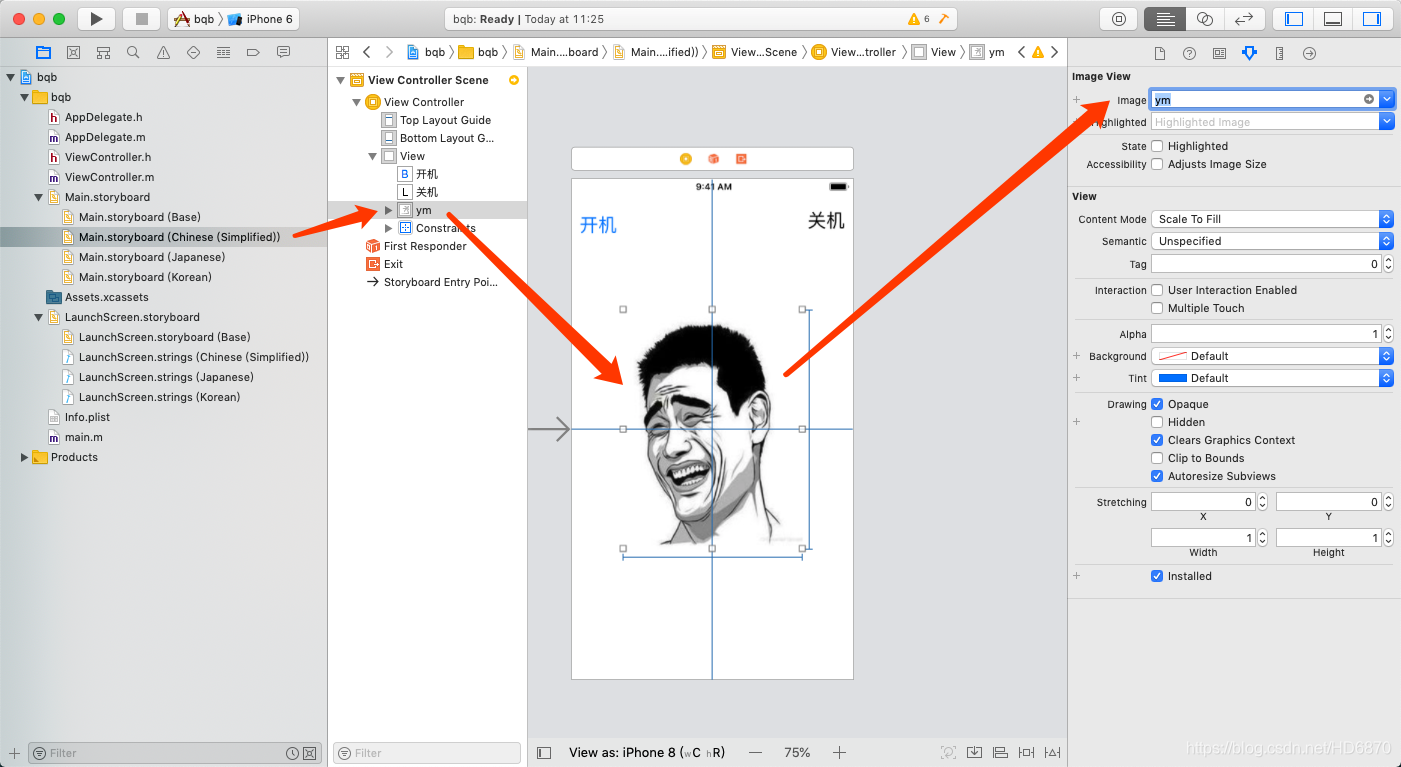Run the project with the Play button
This screenshot has width=1401, height=767.
pyautogui.click(x=96, y=18)
